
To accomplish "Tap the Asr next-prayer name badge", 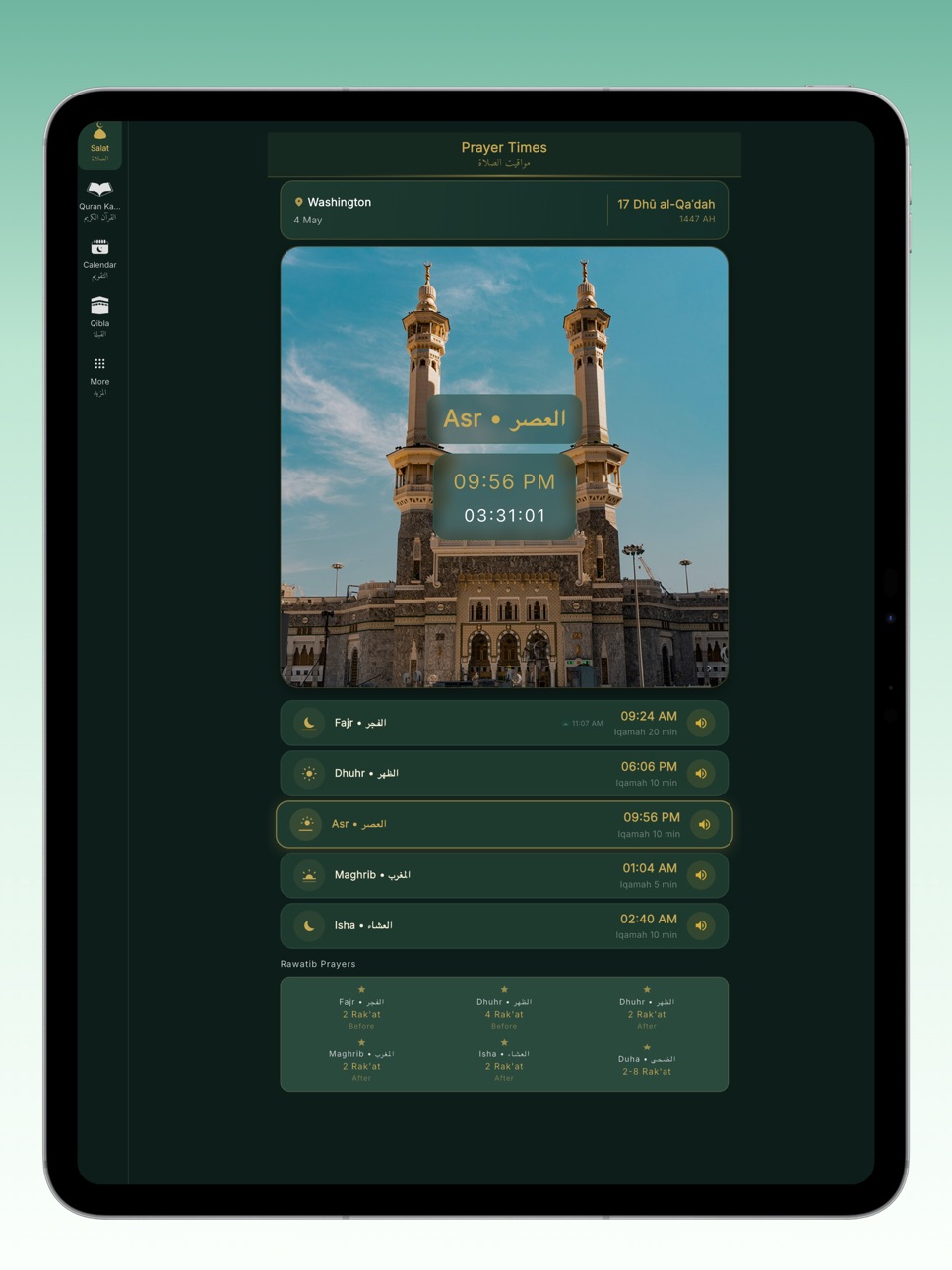I will click(x=504, y=418).
